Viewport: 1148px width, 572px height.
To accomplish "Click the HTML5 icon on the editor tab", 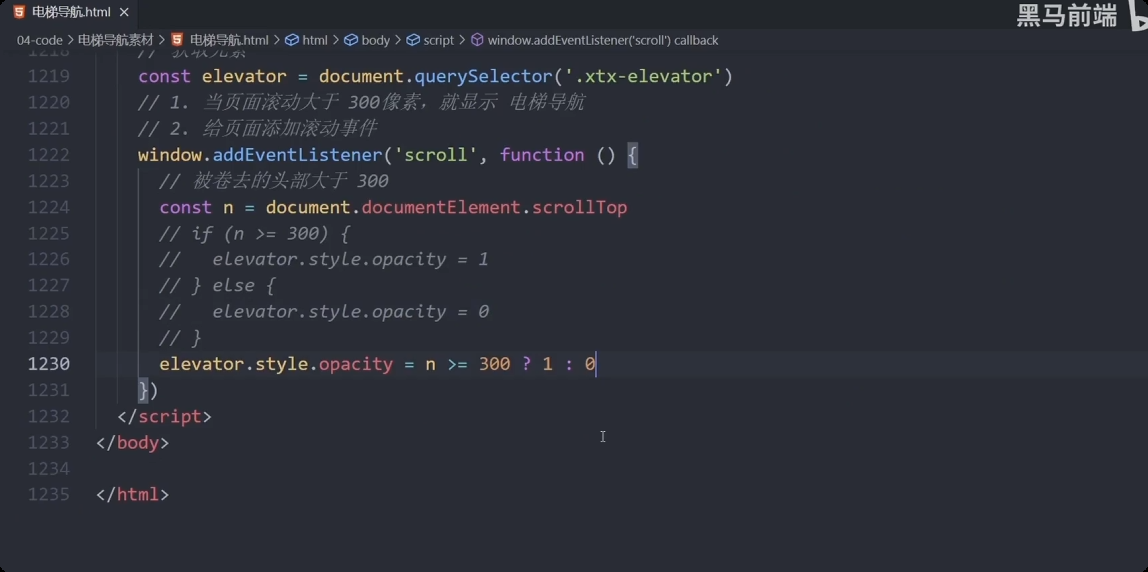I will click(x=19, y=12).
